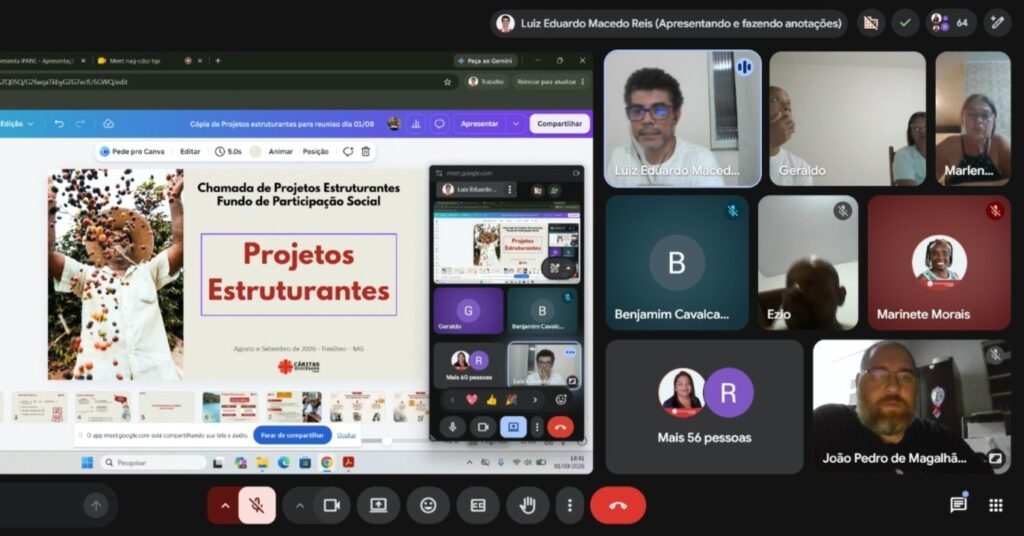Click the annotation pen icon at top right

click(x=997, y=23)
